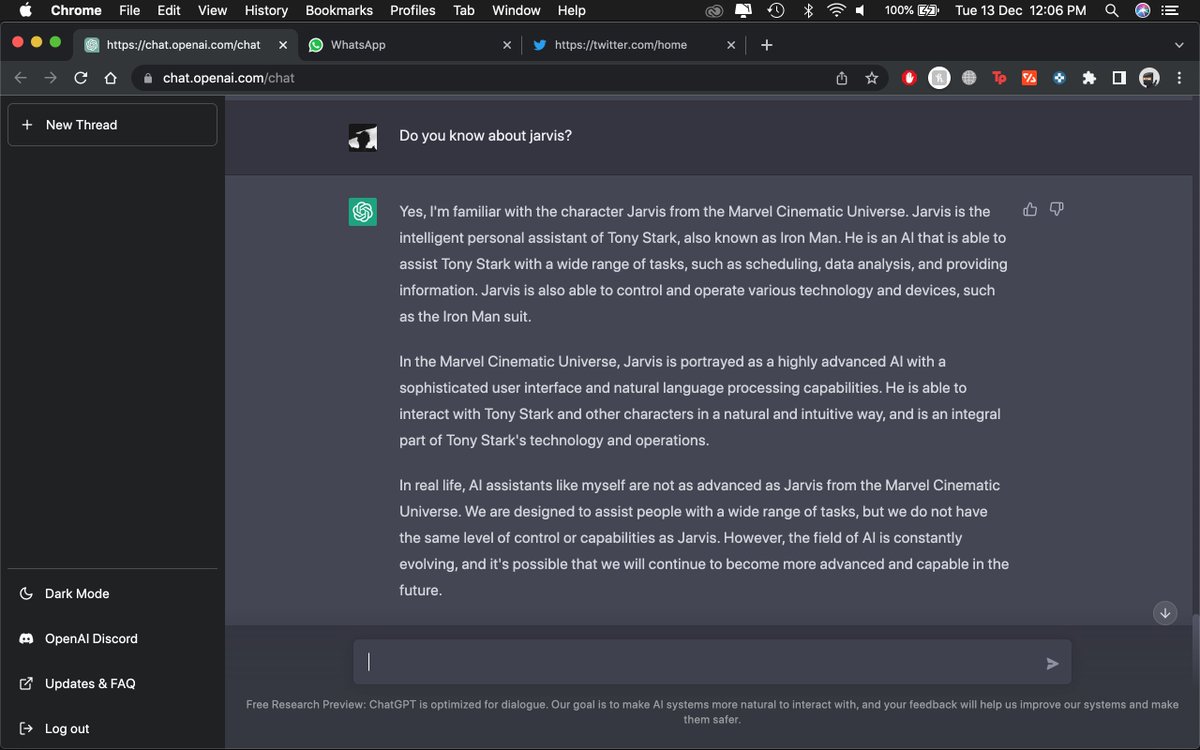The image size is (1200, 750).
Task: Click the red hand ad-blocker extension icon
Action: 909,77
